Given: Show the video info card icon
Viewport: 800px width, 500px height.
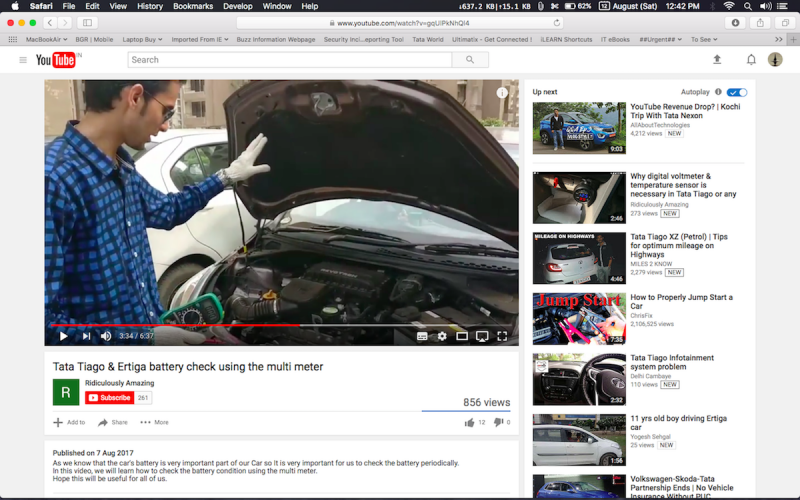Looking at the screenshot, I should pyautogui.click(x=502, y=92).
